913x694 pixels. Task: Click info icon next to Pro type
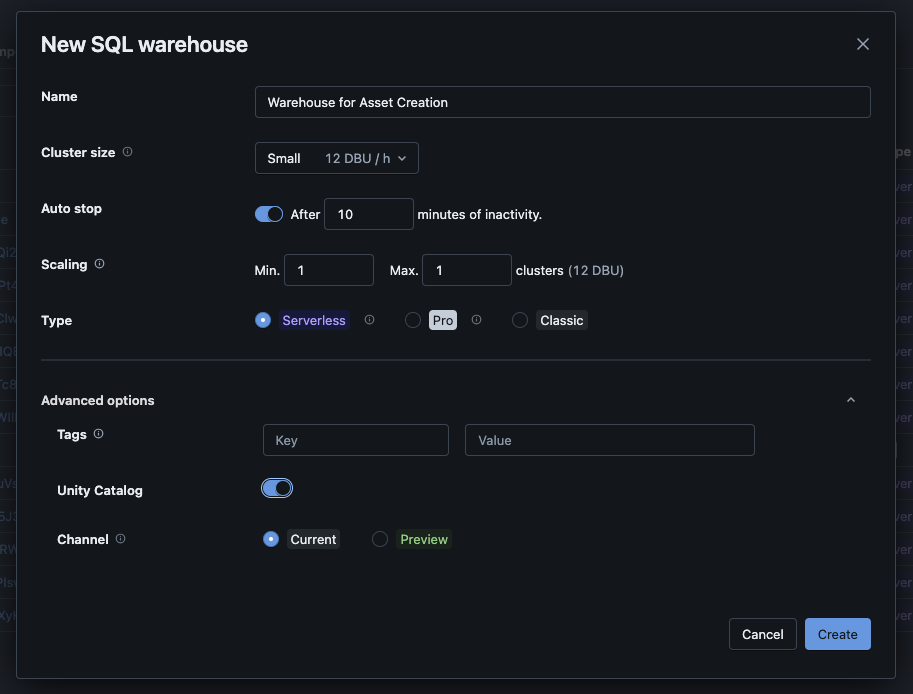point(476,321)
